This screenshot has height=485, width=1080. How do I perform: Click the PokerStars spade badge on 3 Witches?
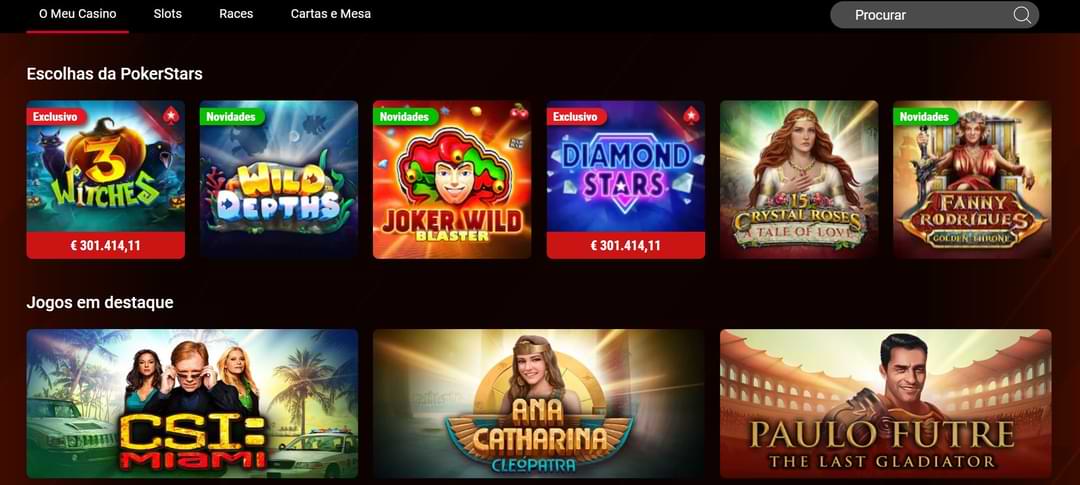click(x=171, y=116)
